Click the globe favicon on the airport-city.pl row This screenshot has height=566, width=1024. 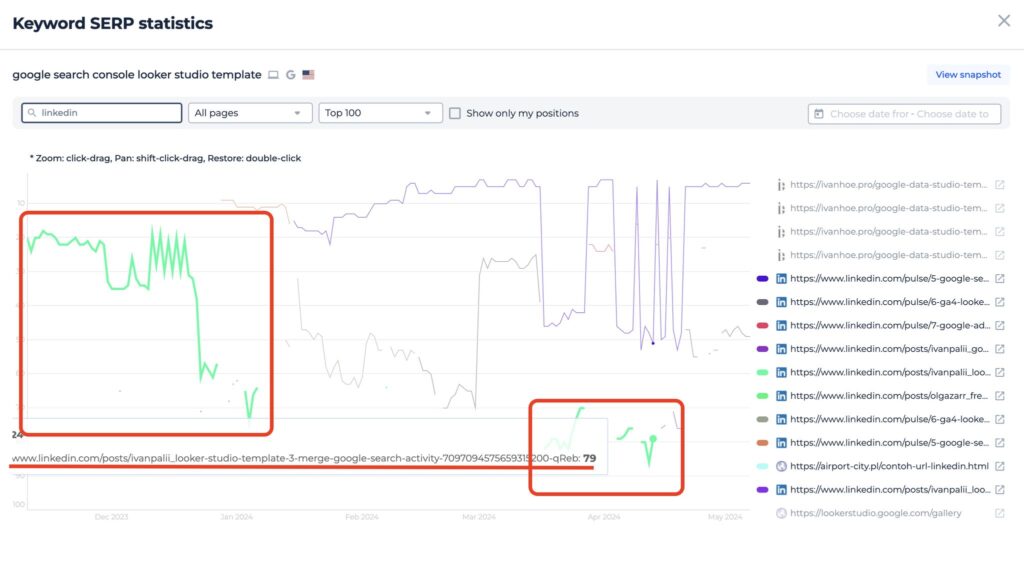pyautogui.click(x=781, y=466)
